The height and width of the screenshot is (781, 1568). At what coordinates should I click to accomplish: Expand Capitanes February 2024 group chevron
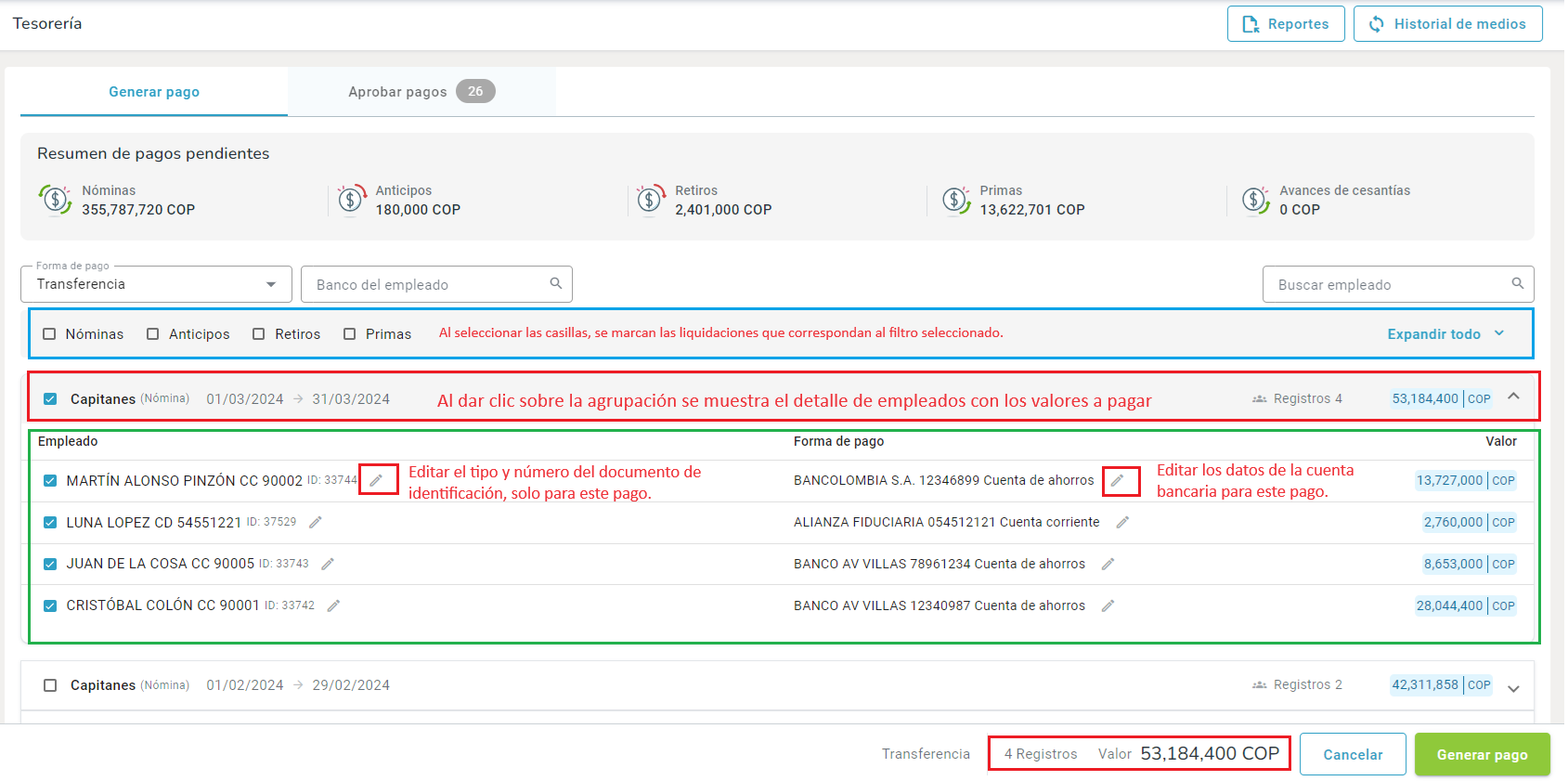click(x=1514, y=688)
